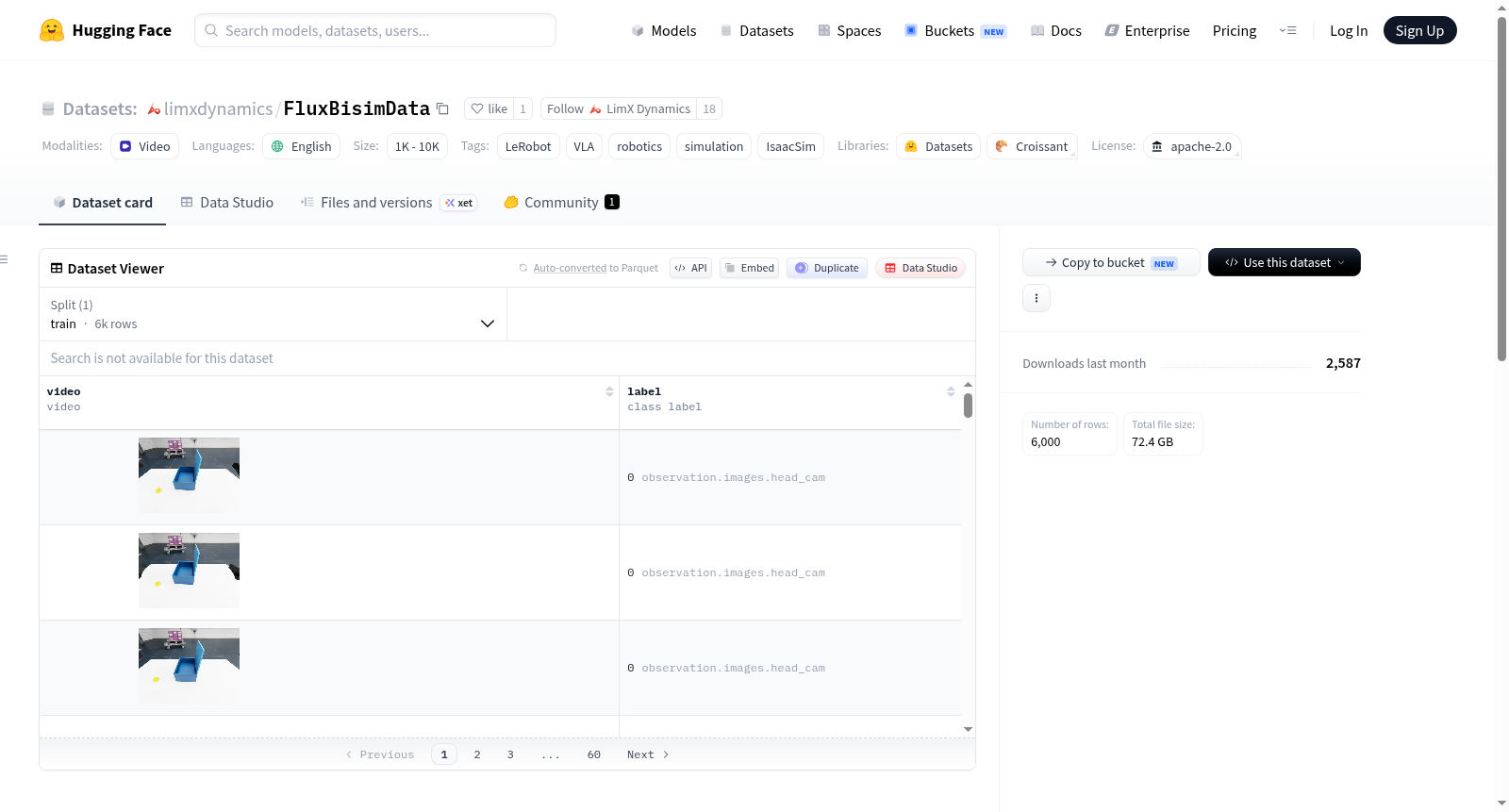Open Enterprise in the navigation

tap(1147, 30)
